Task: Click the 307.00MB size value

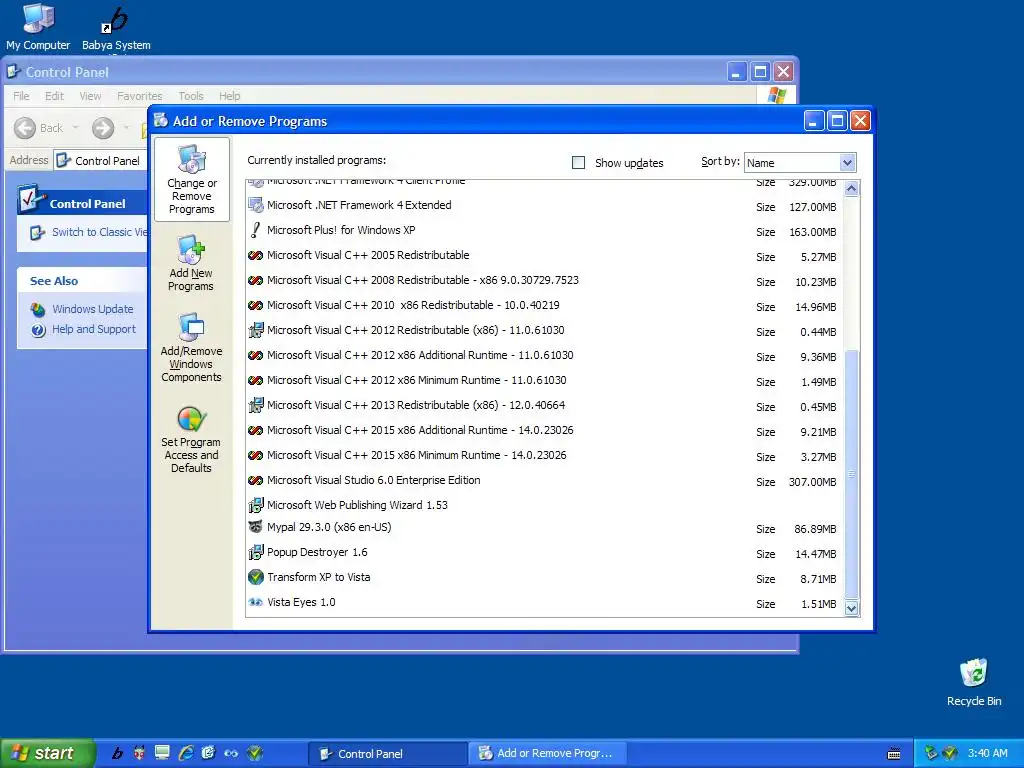Action: click(x=812, y=482)
